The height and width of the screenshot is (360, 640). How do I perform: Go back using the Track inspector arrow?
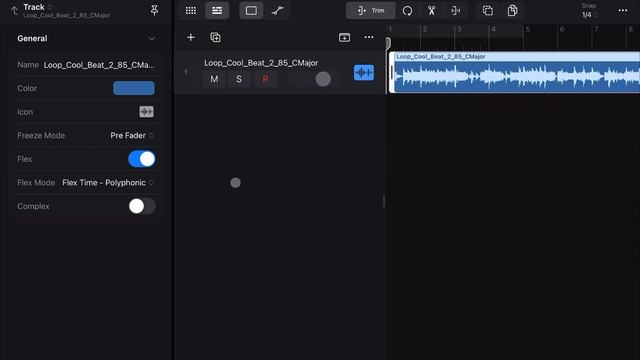pyautogui.click(x=14, y=11)
